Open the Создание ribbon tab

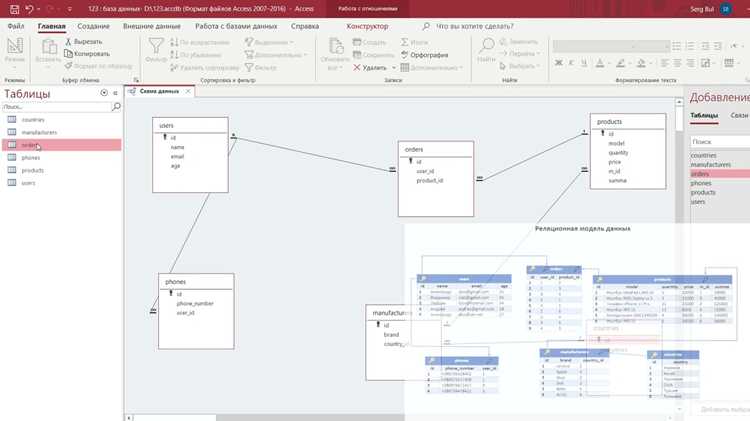click(x=93, y=26)
